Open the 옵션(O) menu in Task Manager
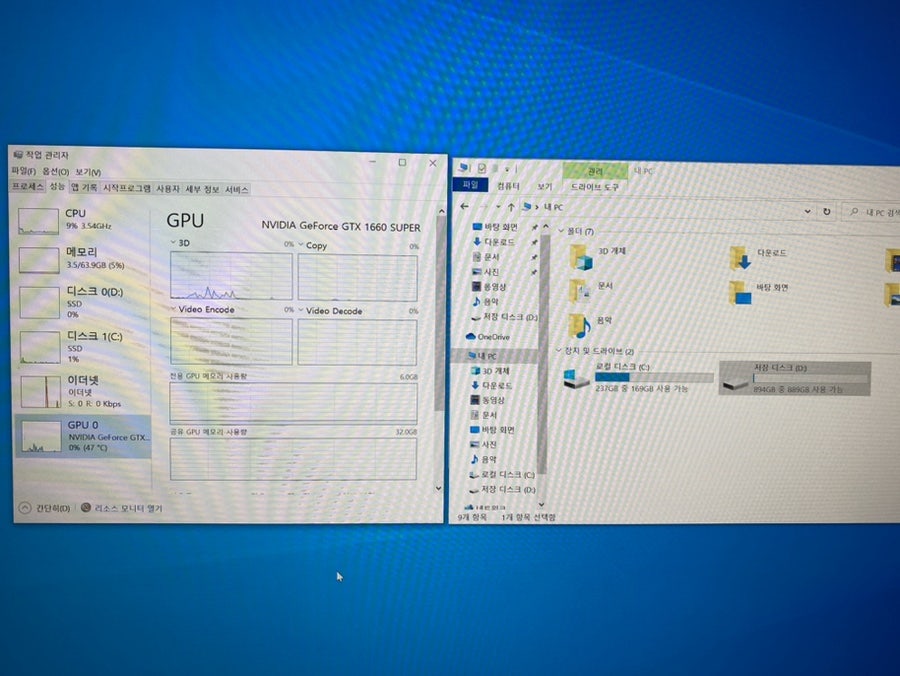This screenshot has height=676, width=900. 56,172
